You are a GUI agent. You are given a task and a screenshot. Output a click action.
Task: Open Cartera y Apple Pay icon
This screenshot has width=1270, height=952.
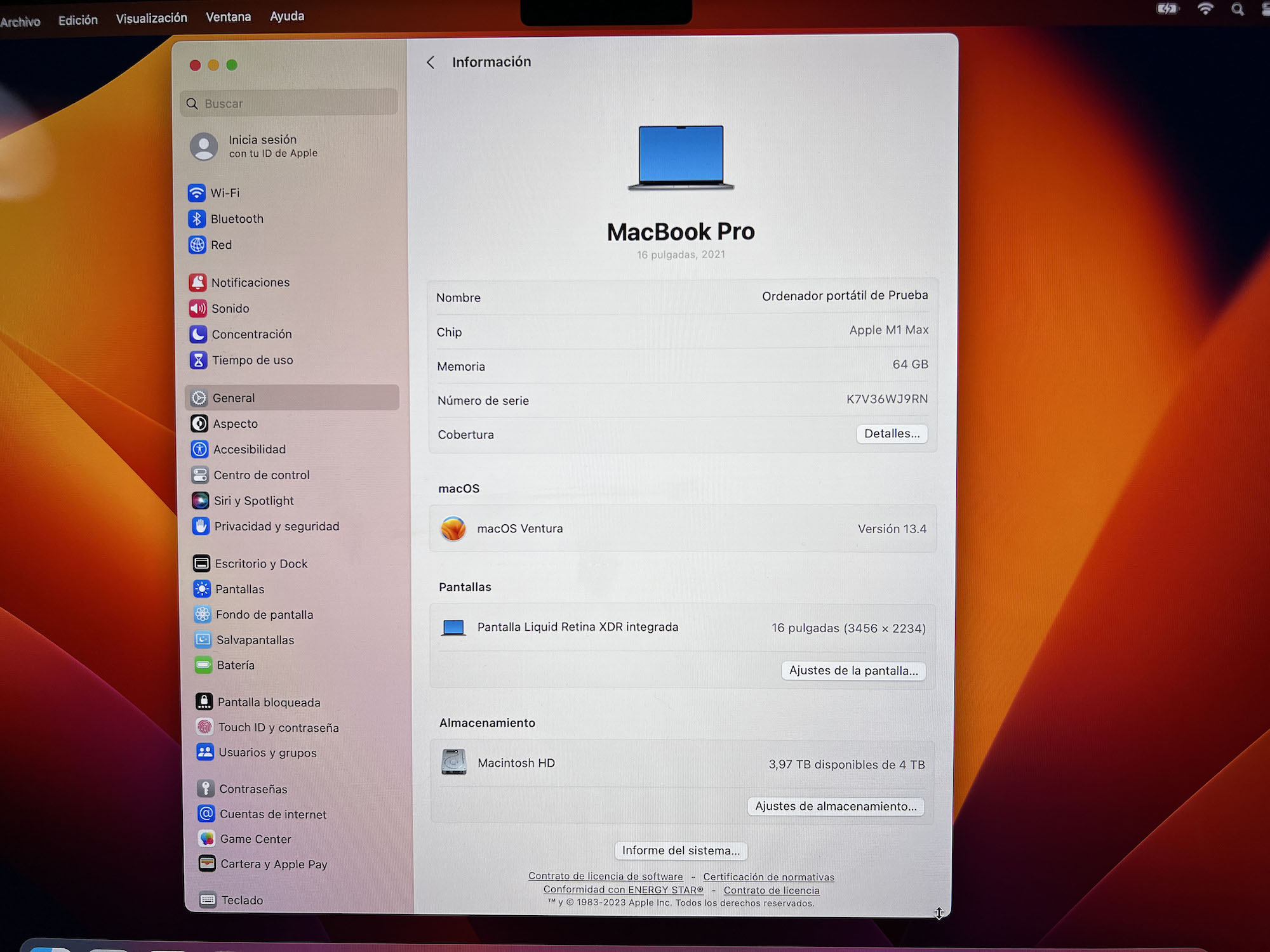click(x=207, y=864)
